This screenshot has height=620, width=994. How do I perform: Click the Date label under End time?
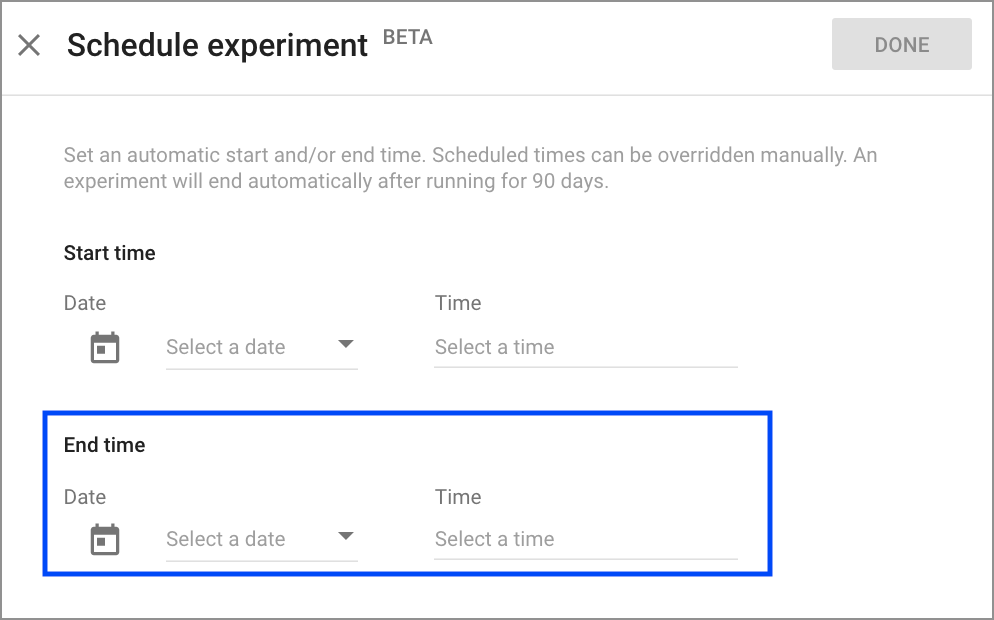tap(85, 497)
